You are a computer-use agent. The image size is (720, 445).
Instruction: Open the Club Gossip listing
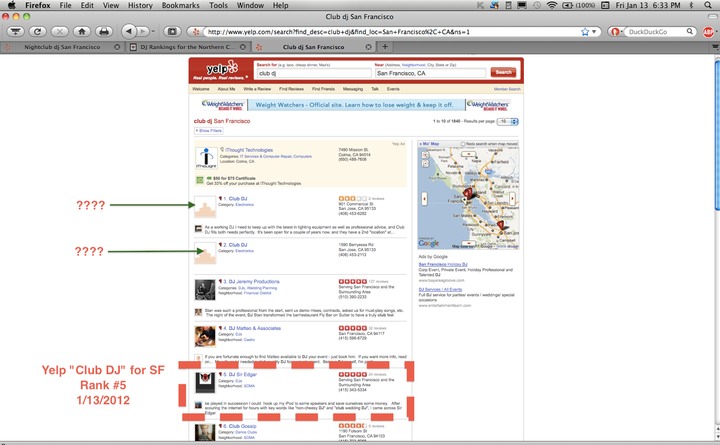[242, 426]
